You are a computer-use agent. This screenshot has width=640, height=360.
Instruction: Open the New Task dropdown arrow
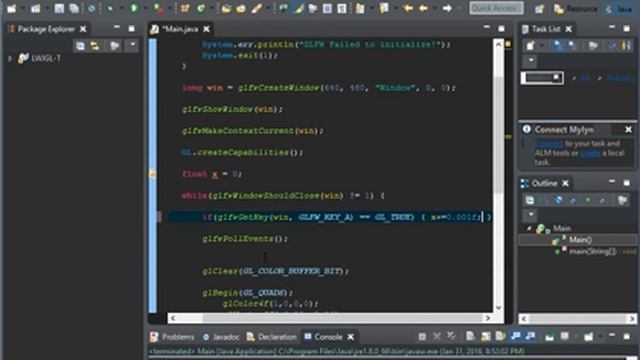point(542,46)
